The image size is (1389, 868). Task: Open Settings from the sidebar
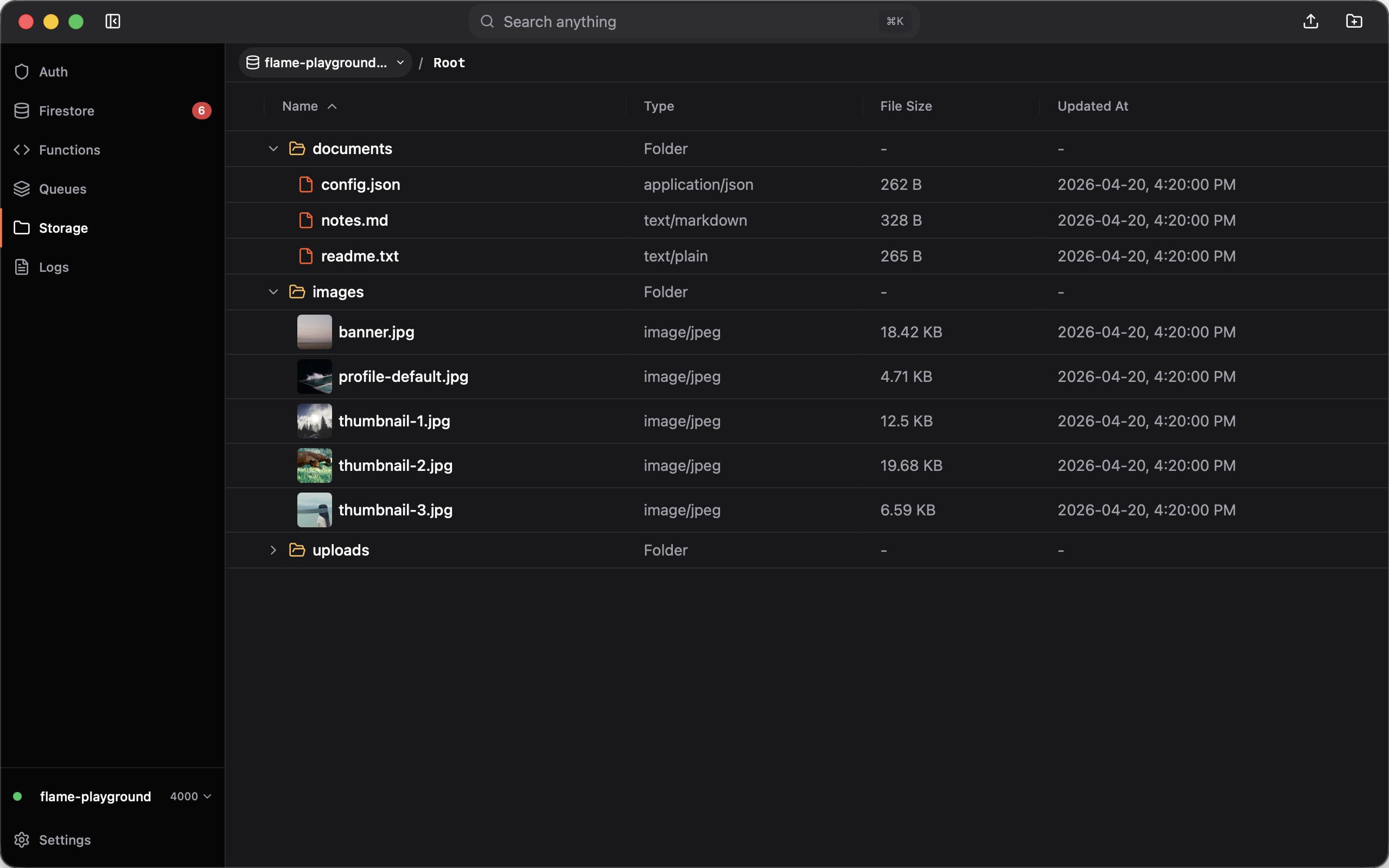(112, 840)
